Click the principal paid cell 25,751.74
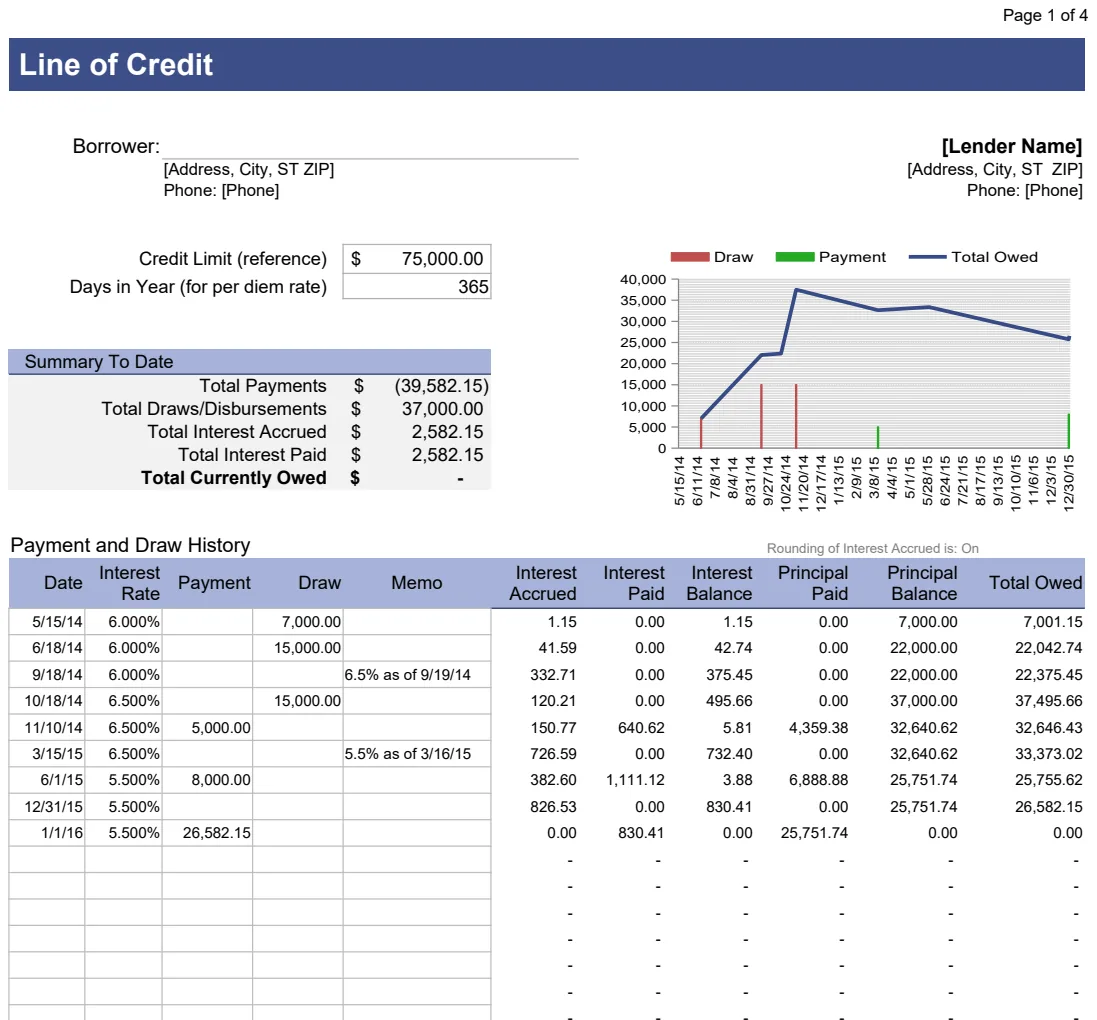Screen dimensions: 1097x1020 (814, 833)
